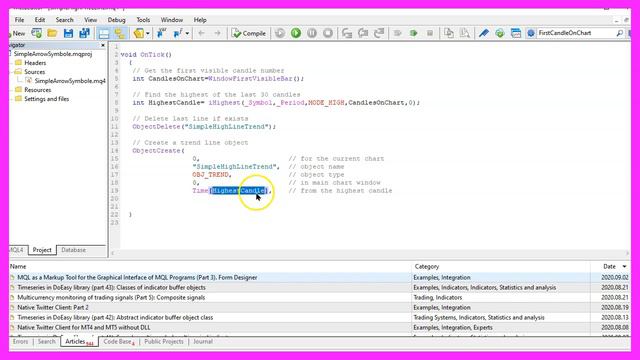Image resolution: width=640 pixels, height=360 pixels.
Task: Compile the code with the Compile button
Action: tap(249, 33)
